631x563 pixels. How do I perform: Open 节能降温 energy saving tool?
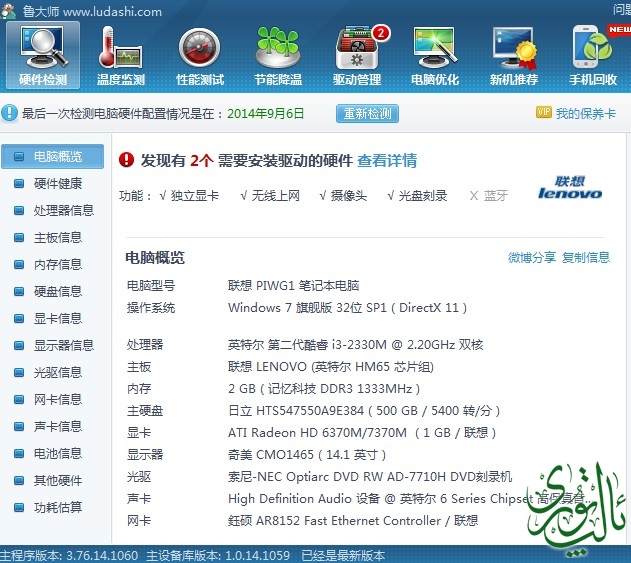[x=278, y=56]
